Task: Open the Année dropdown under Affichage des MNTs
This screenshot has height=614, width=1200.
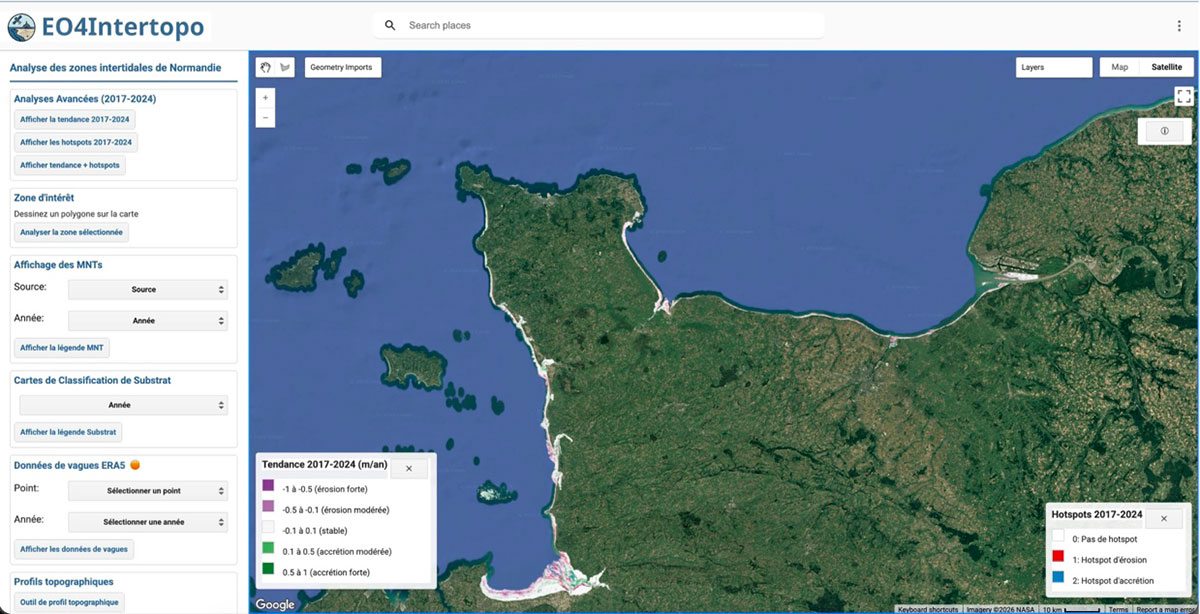Action: pyautogui.click(x=148, y=321)
